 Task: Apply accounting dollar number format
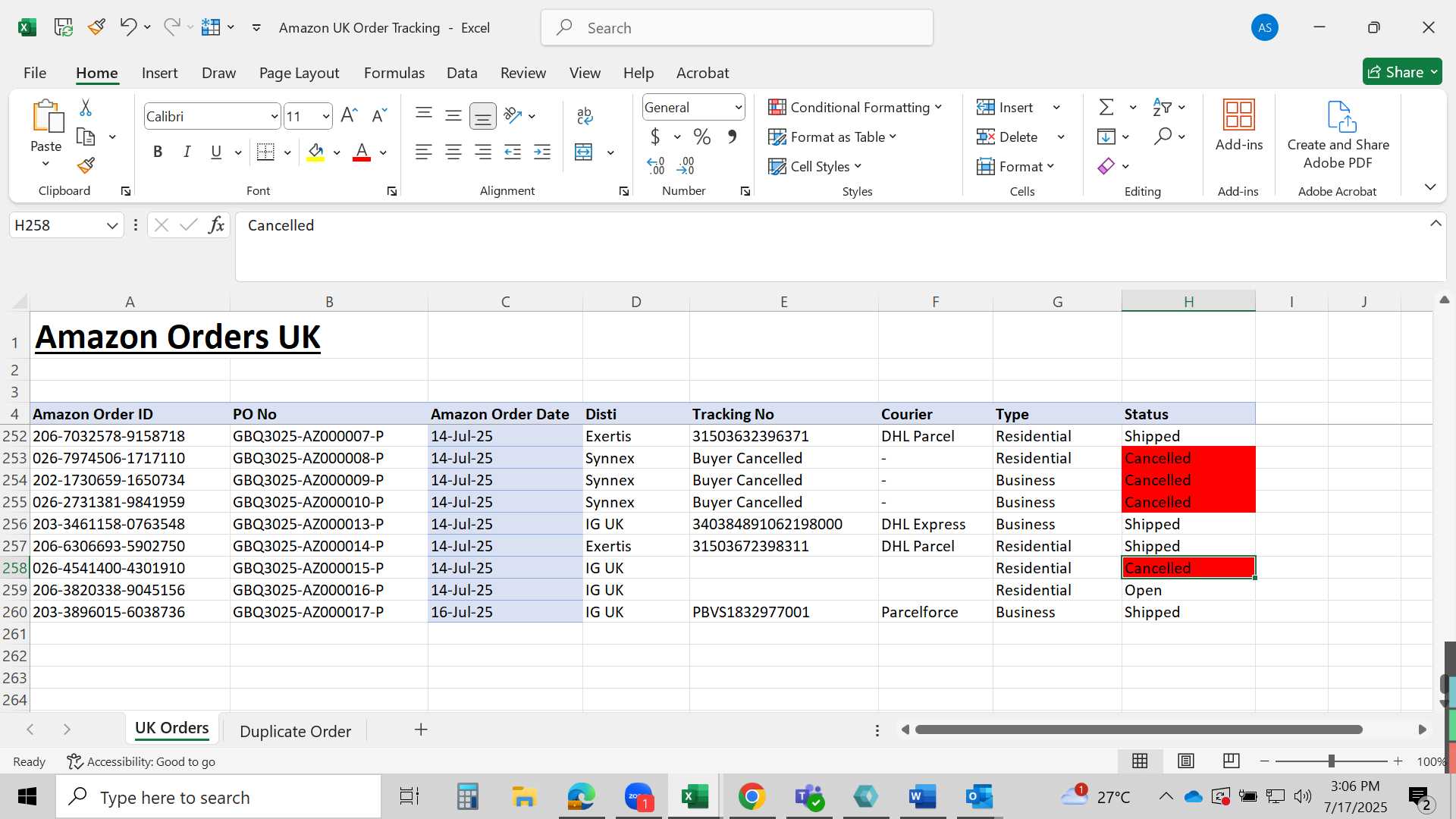click(x=655, y=136)
